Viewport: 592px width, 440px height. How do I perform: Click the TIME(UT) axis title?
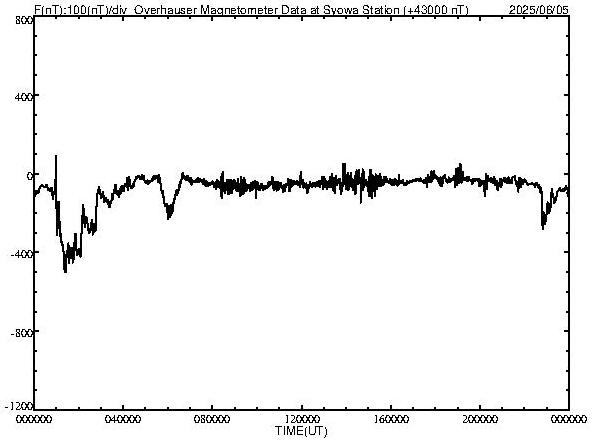tap(301, 431)
